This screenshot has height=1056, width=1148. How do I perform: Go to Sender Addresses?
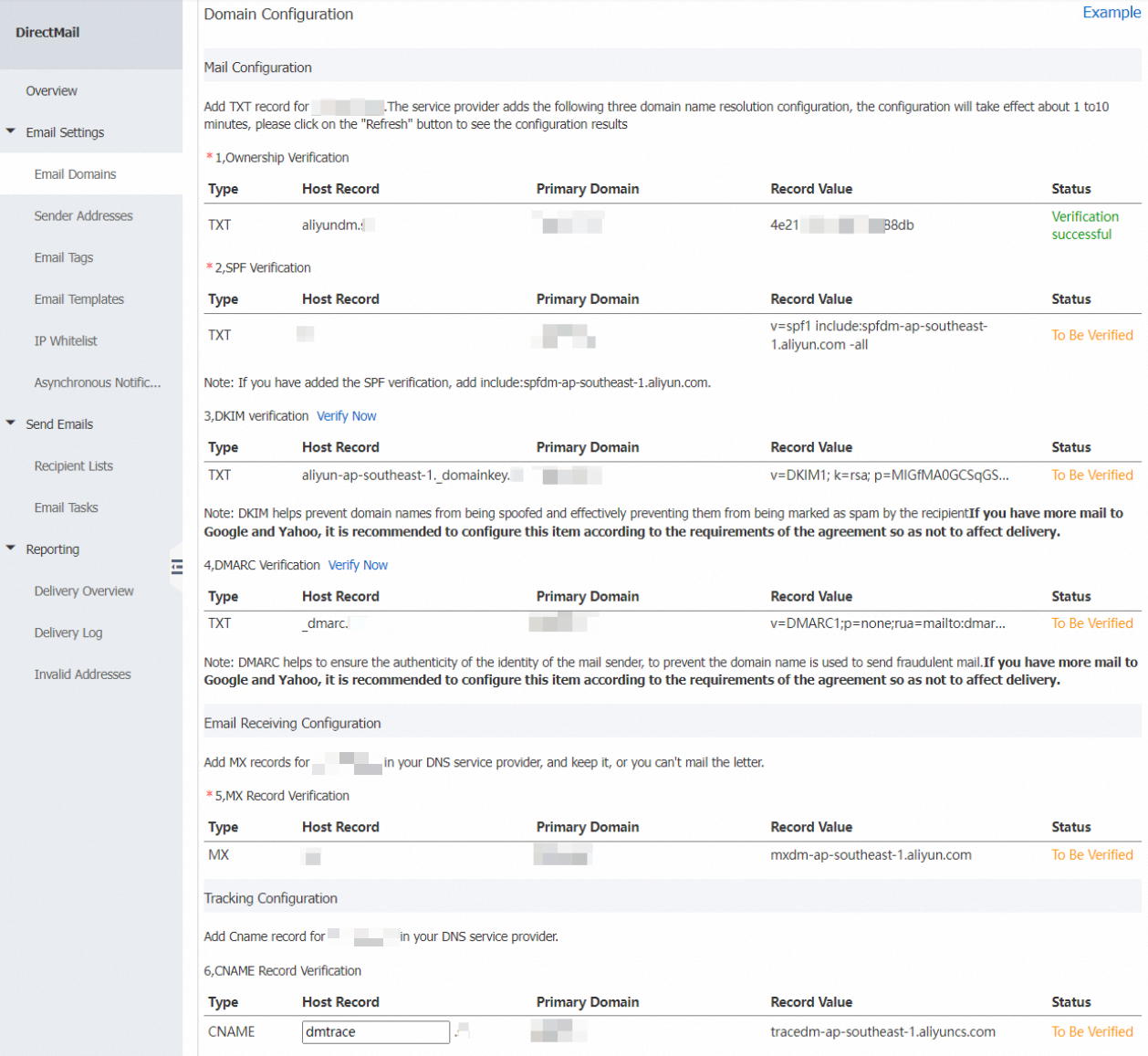click(83, 216)
